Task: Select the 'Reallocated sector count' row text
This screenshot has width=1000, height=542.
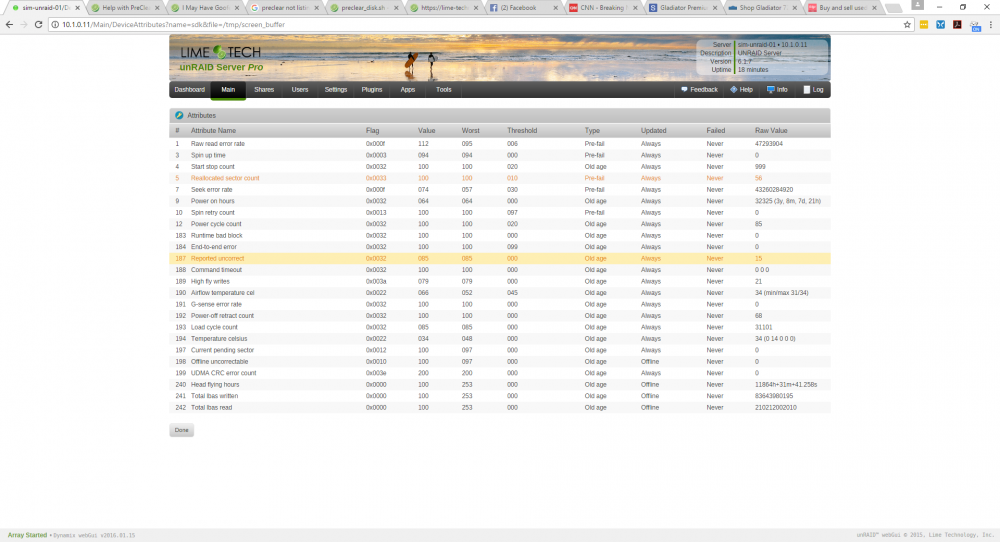Action: pos(225,178)
